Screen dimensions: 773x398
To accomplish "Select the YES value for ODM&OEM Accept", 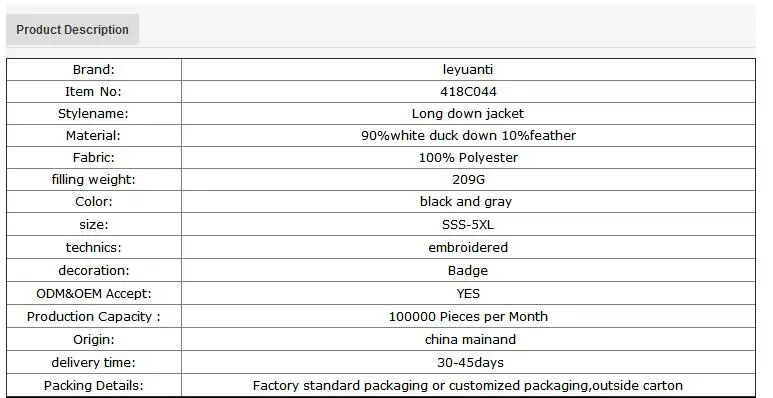I will 468,293.
